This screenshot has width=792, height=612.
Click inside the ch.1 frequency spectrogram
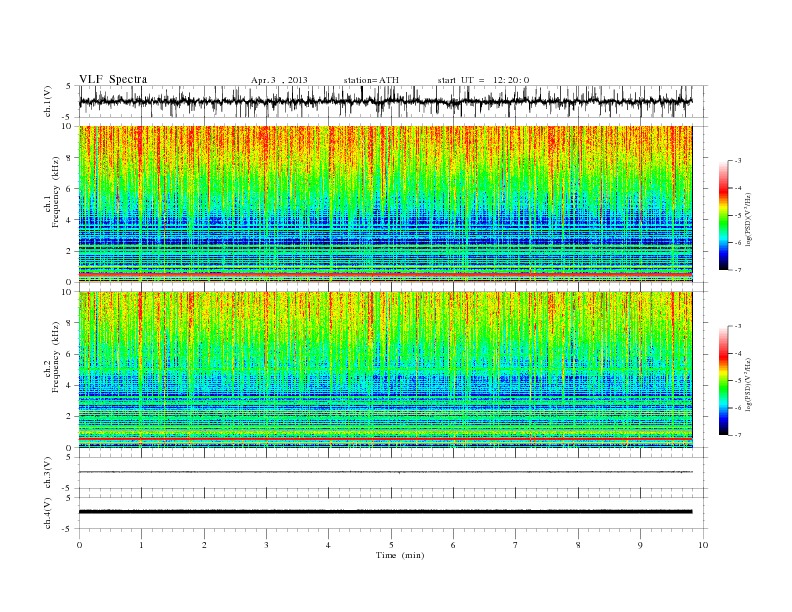(x=385, y=204)
